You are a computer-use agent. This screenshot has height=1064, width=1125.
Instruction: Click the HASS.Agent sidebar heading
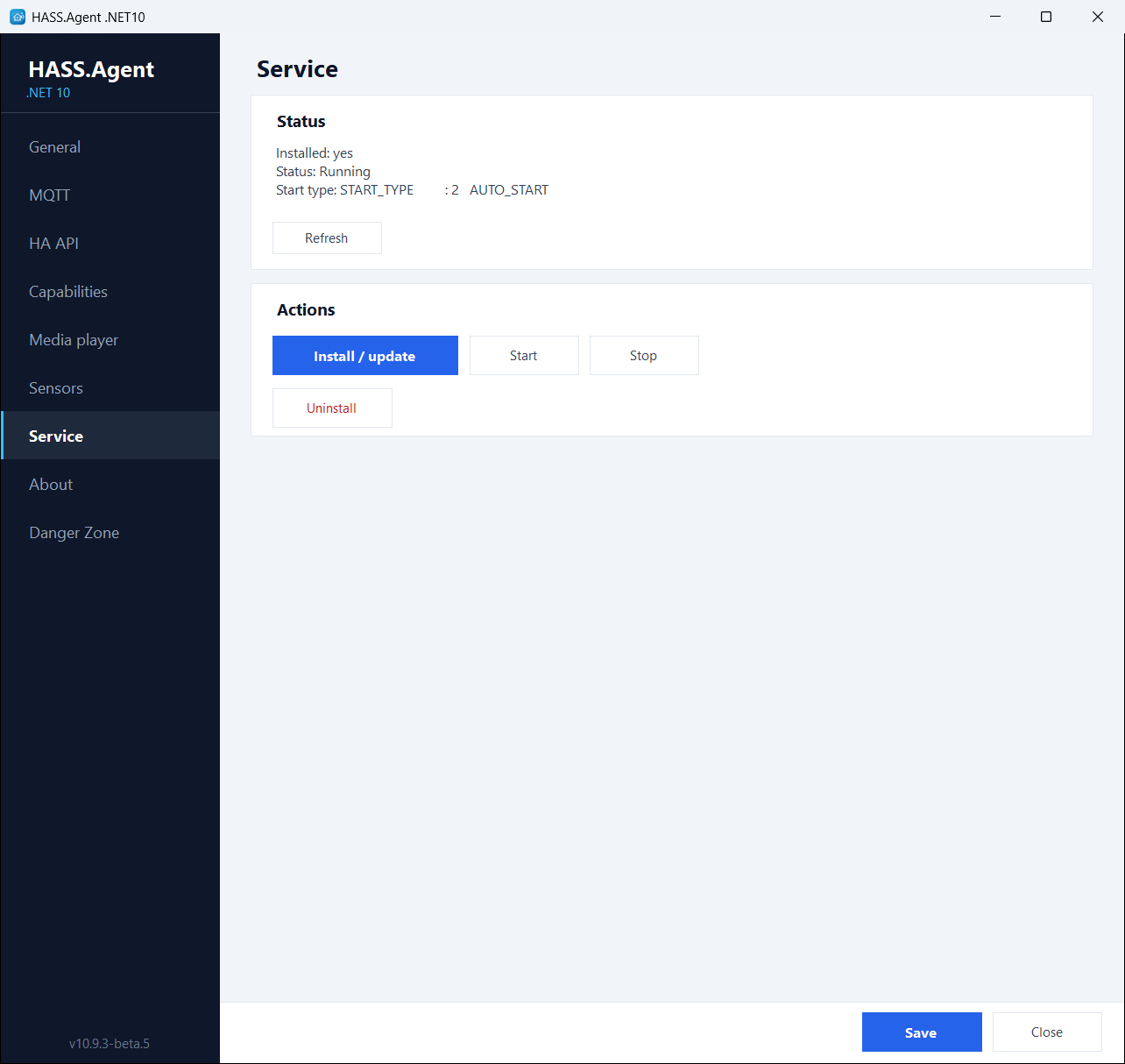[91, 70]
